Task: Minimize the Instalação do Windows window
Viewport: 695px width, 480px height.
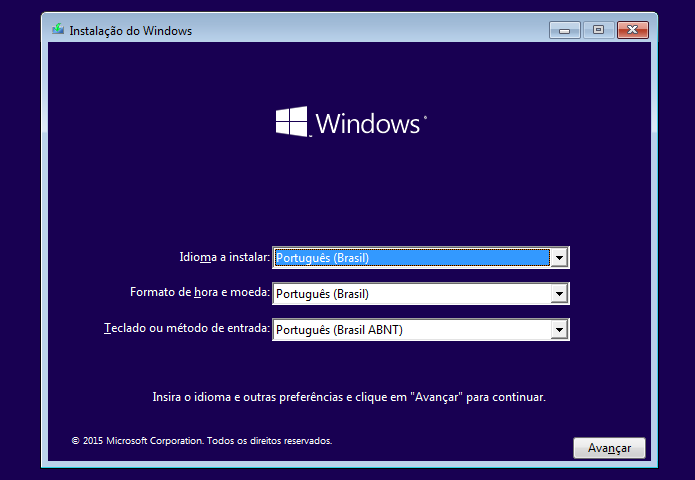Action: coord(564,30)
